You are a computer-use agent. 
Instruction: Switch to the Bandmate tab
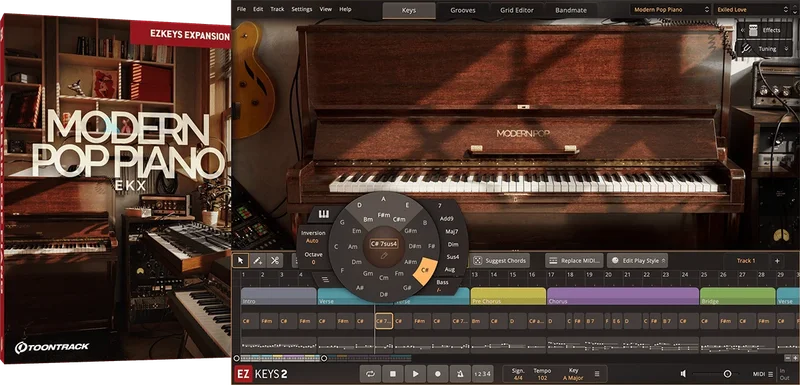click(571, 10)
